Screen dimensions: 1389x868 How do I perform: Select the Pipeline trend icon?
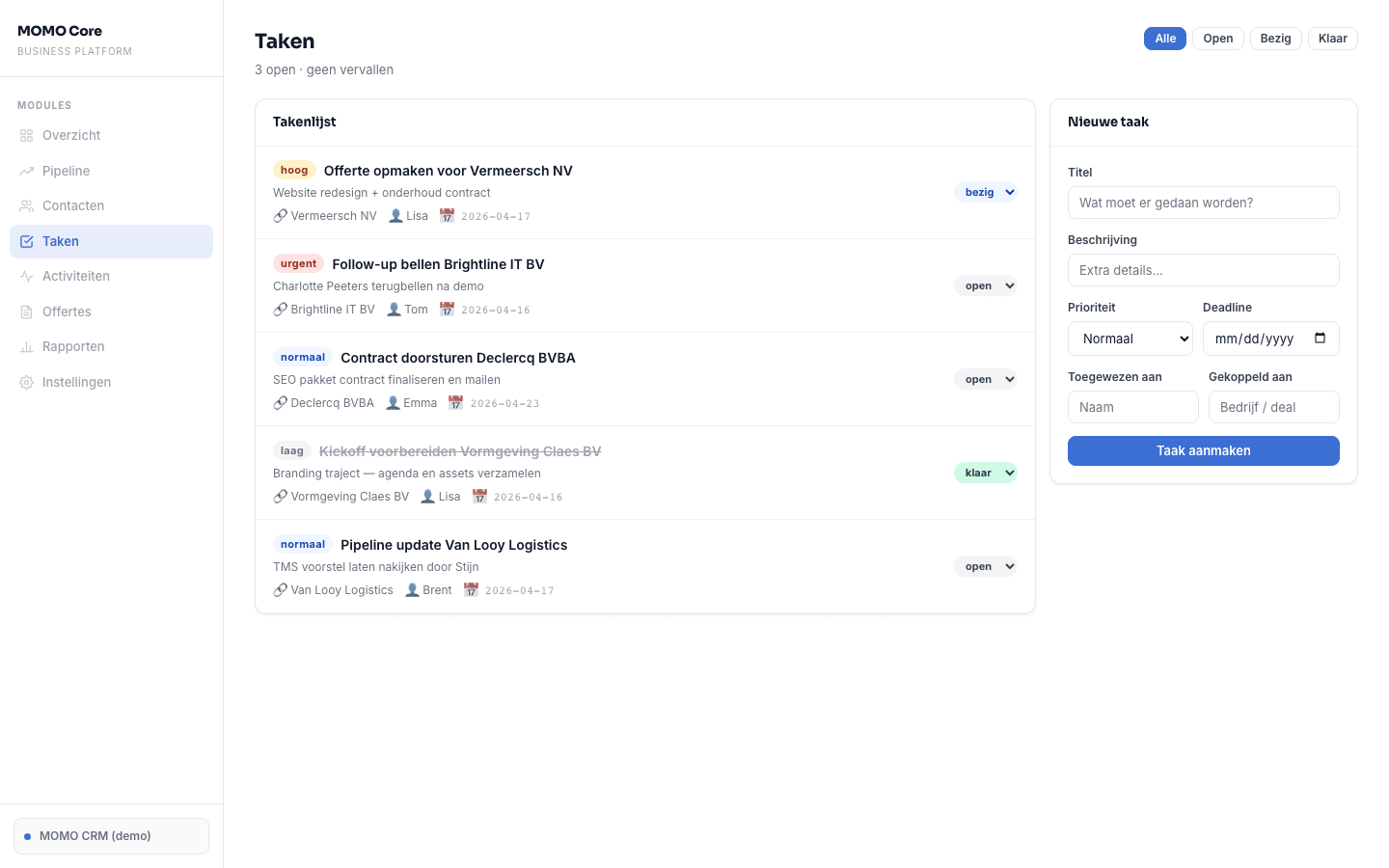click(27, 171)
